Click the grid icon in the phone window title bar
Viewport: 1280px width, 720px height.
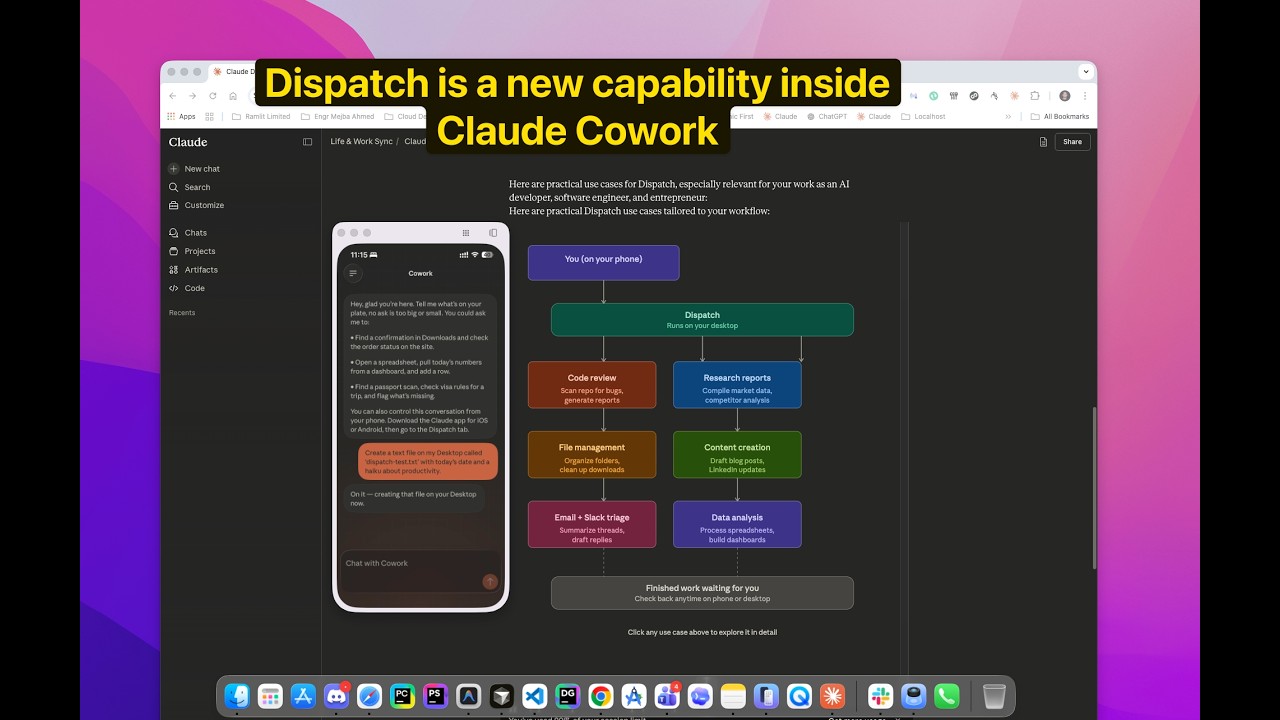click(465, 232)
